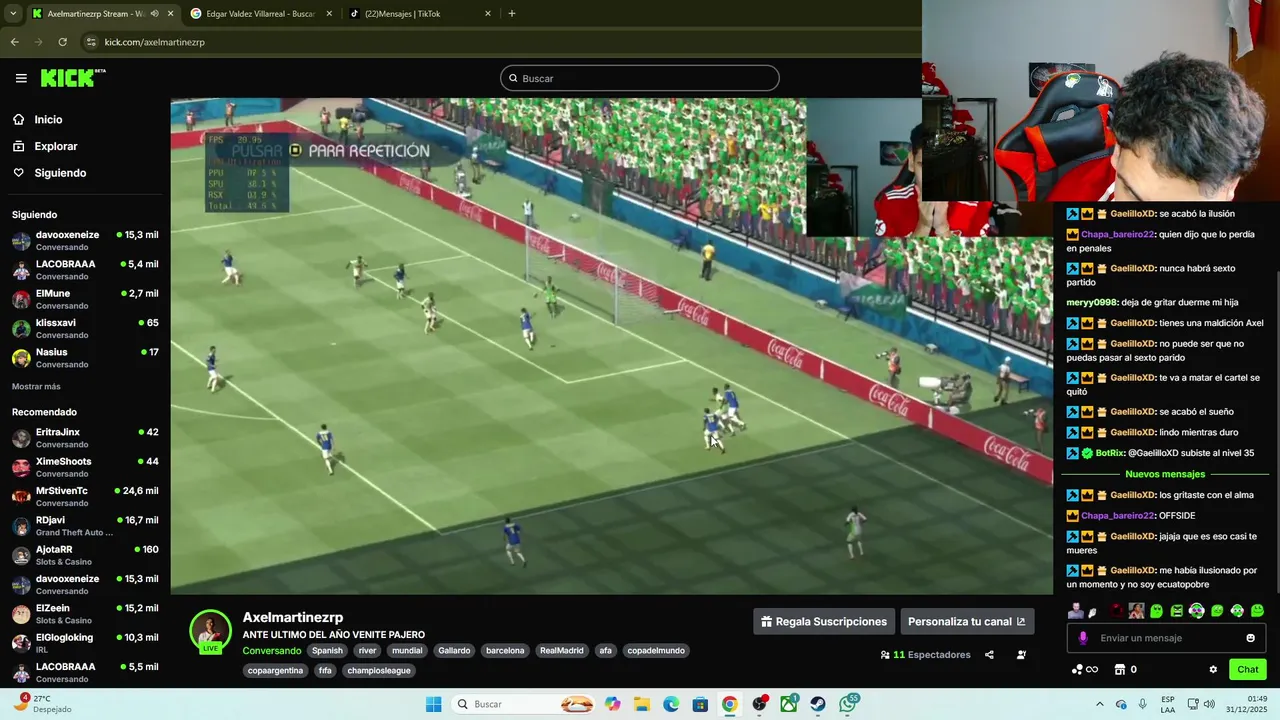This screenshot has height=720, width=1280.
Task: Open WhatsApp from the taskbar
Action: tap(848, 704)
